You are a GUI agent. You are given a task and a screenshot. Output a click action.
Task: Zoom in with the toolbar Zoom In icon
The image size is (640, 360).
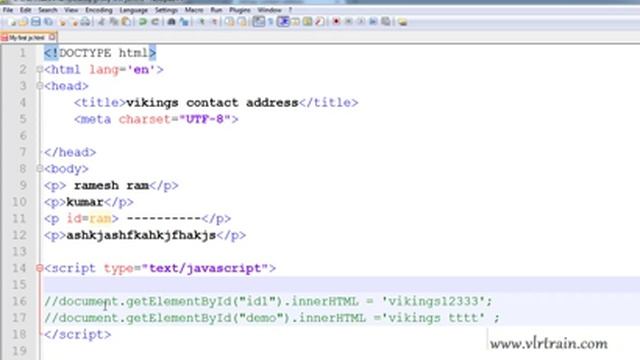202,22
